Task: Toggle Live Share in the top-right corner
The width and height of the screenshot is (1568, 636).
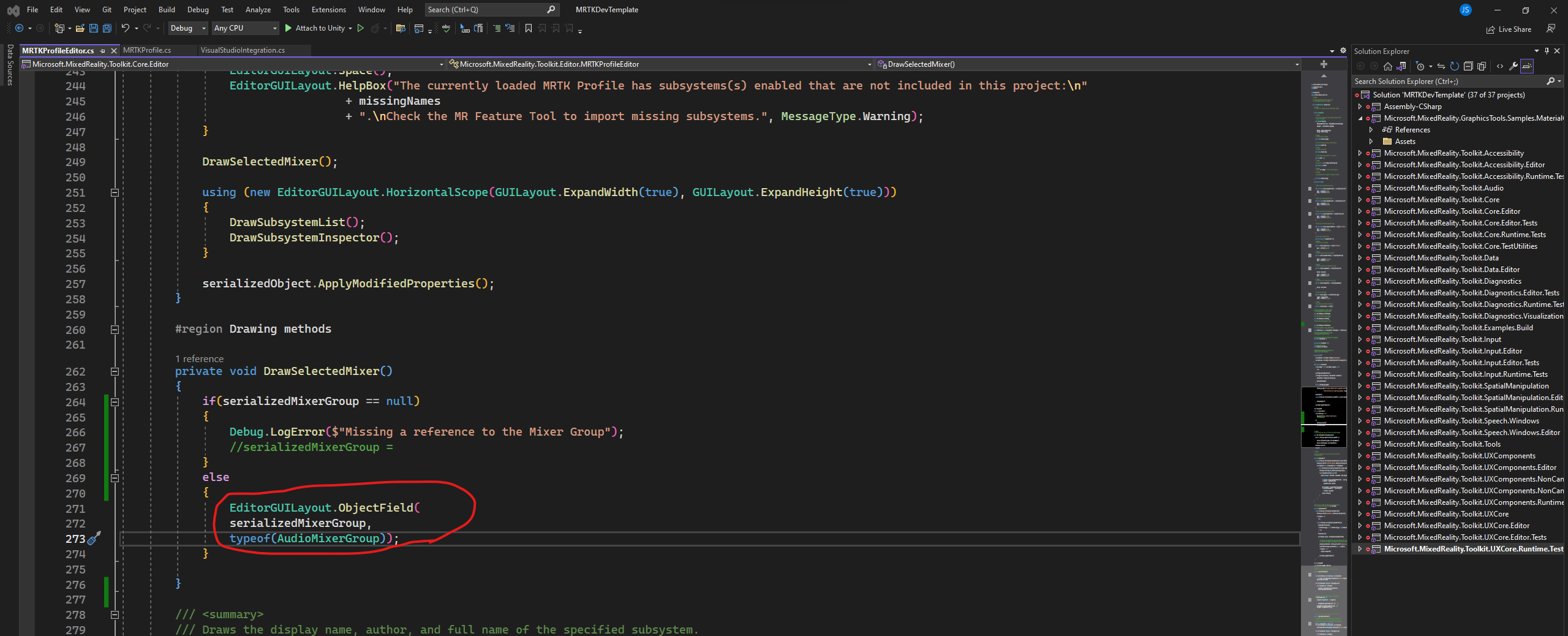Action: [x=1509, y=29]
